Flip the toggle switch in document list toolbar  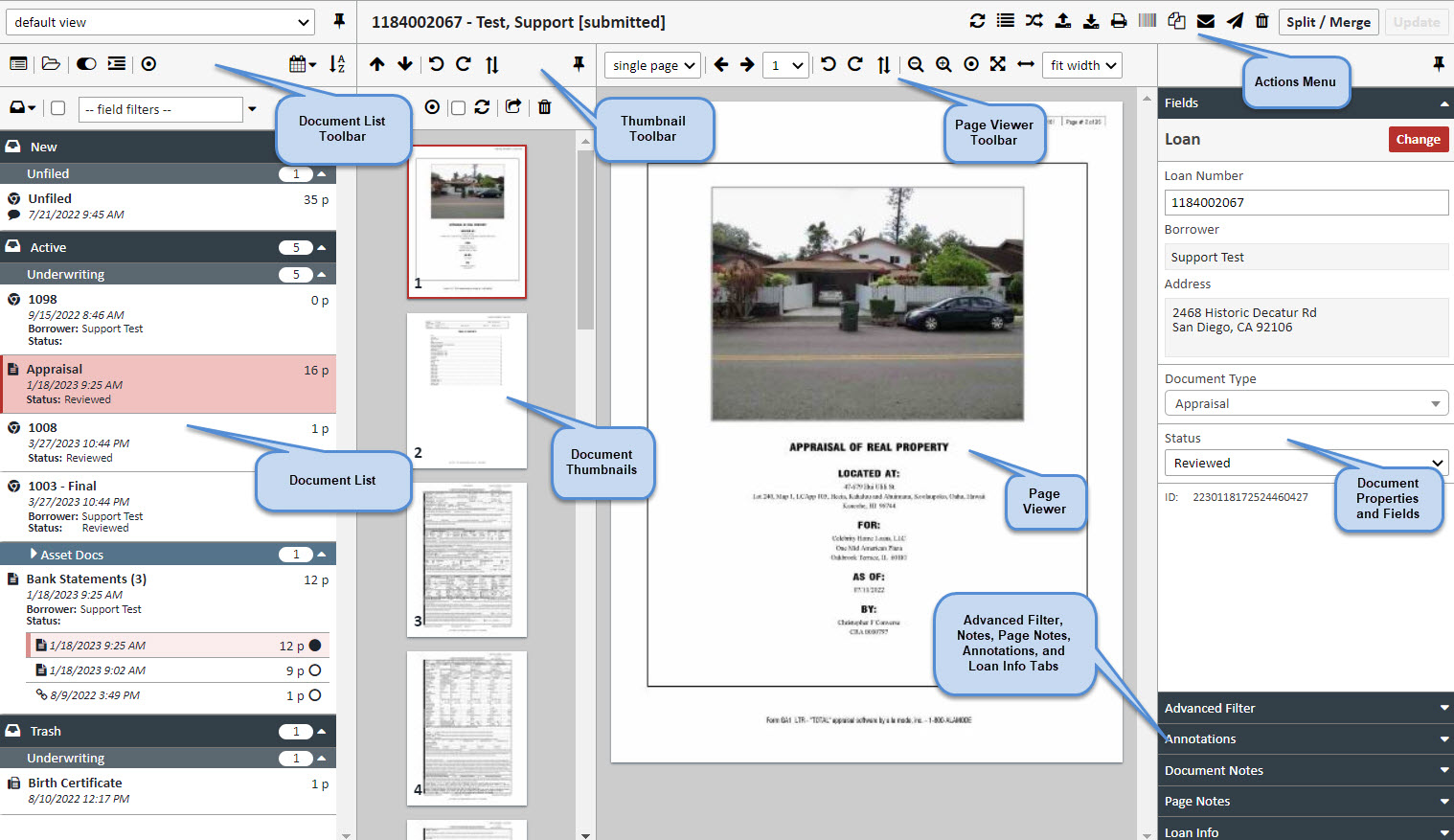(86, 64)
